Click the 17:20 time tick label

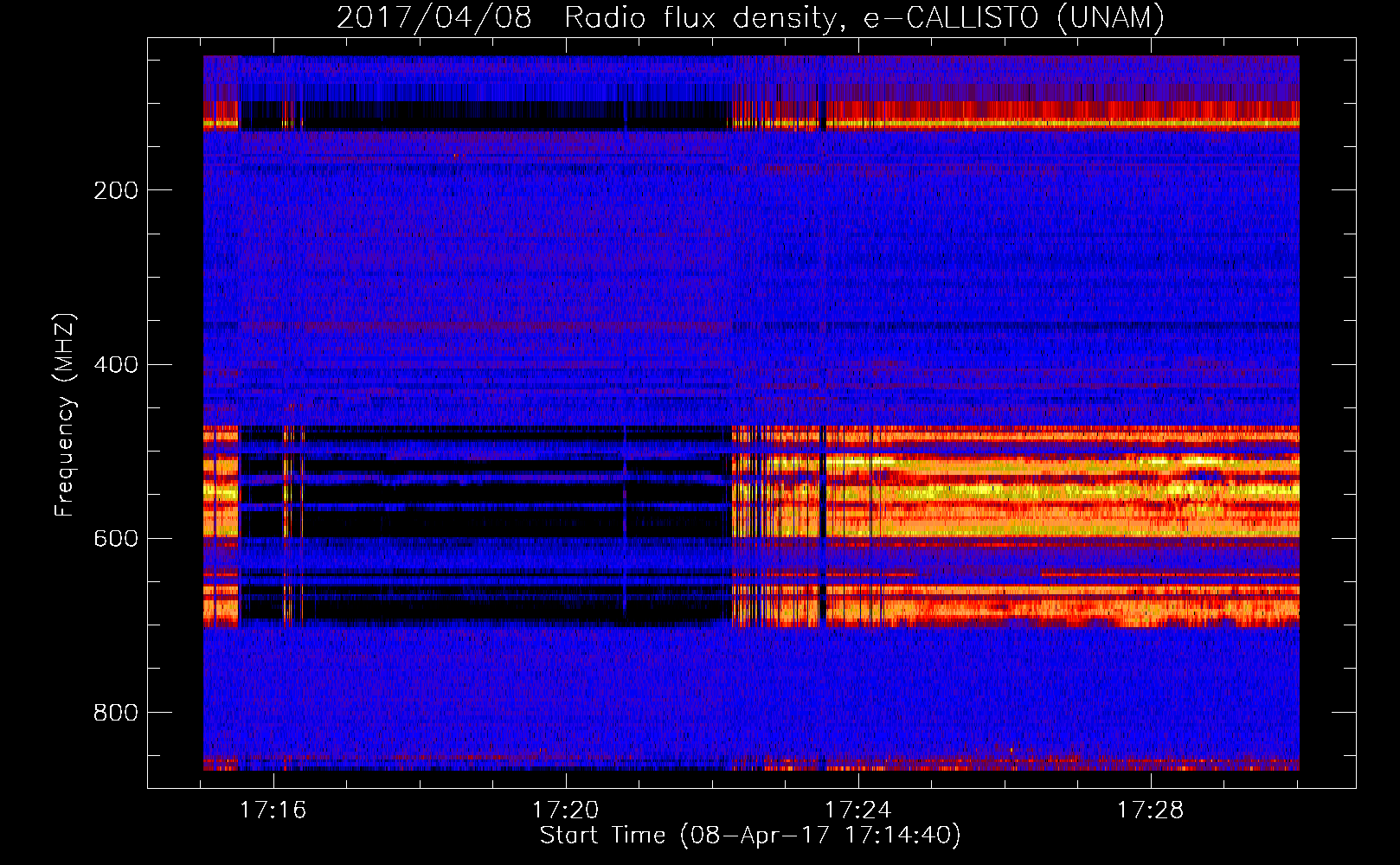565,810
